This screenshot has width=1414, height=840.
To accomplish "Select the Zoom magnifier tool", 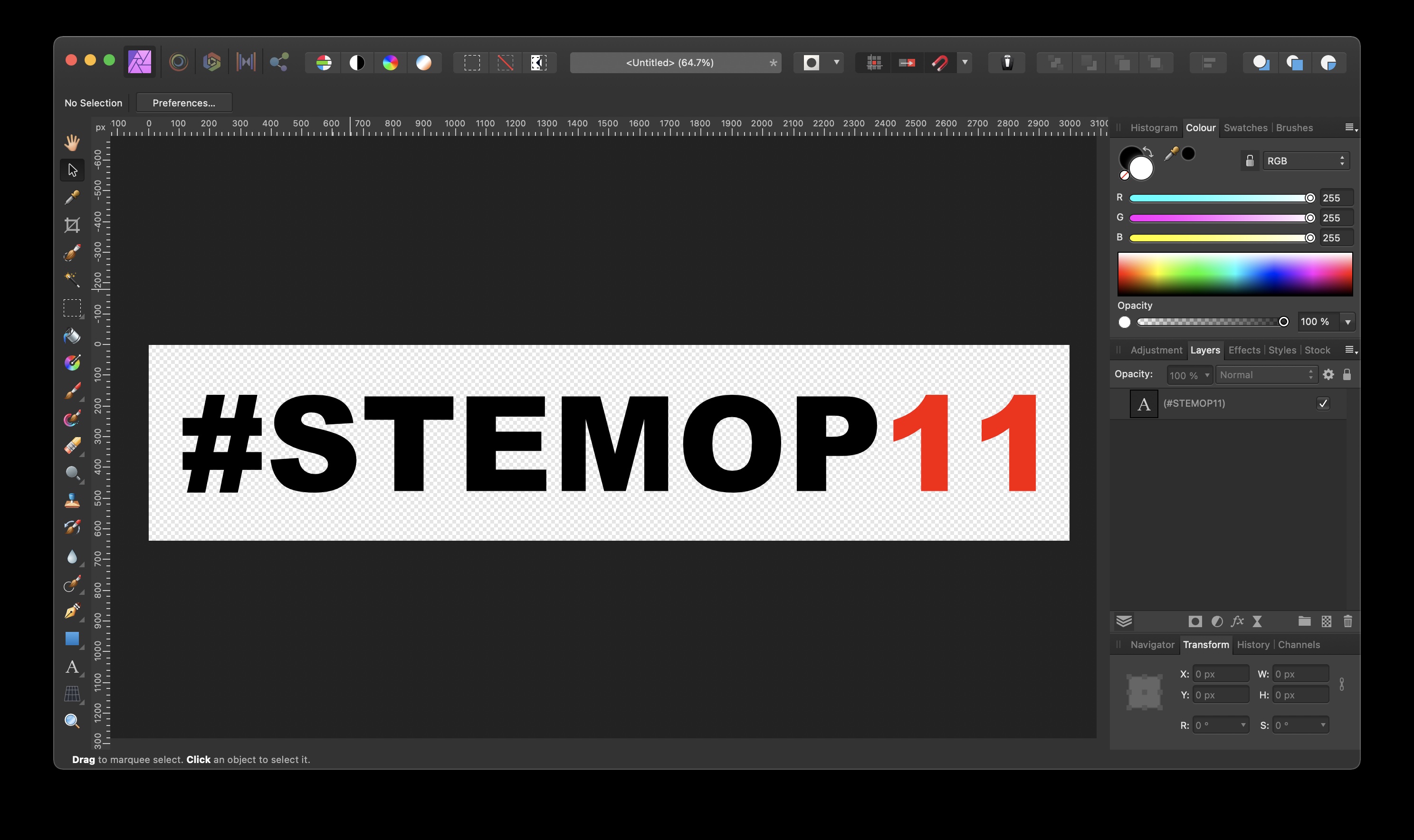I will point(72,721).
